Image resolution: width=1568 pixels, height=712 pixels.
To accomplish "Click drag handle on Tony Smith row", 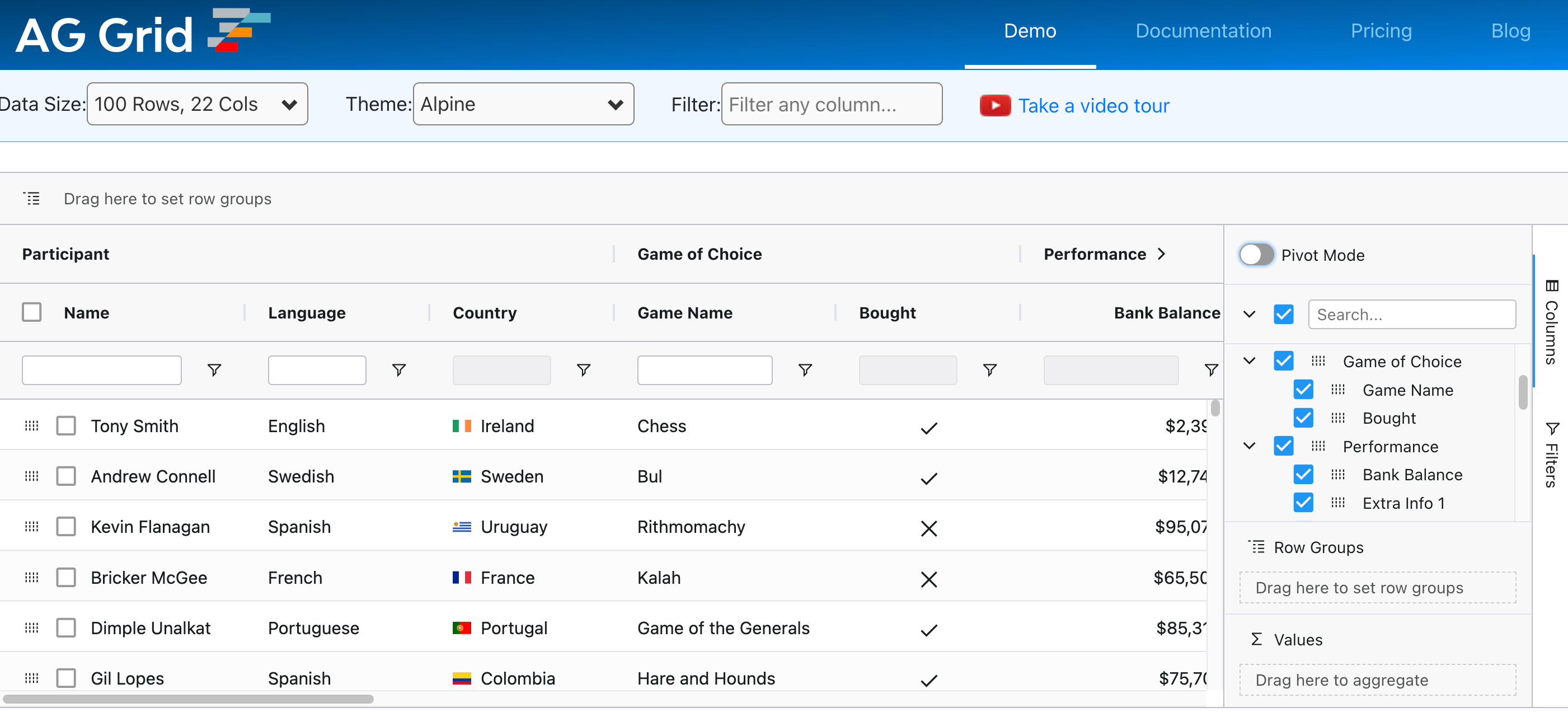I will [x=32, y=426].
